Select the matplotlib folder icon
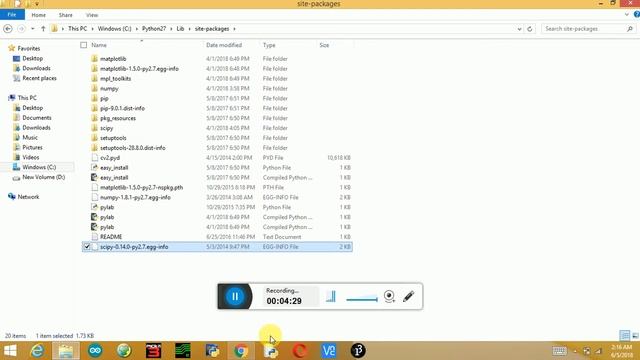 coord(95,58)
